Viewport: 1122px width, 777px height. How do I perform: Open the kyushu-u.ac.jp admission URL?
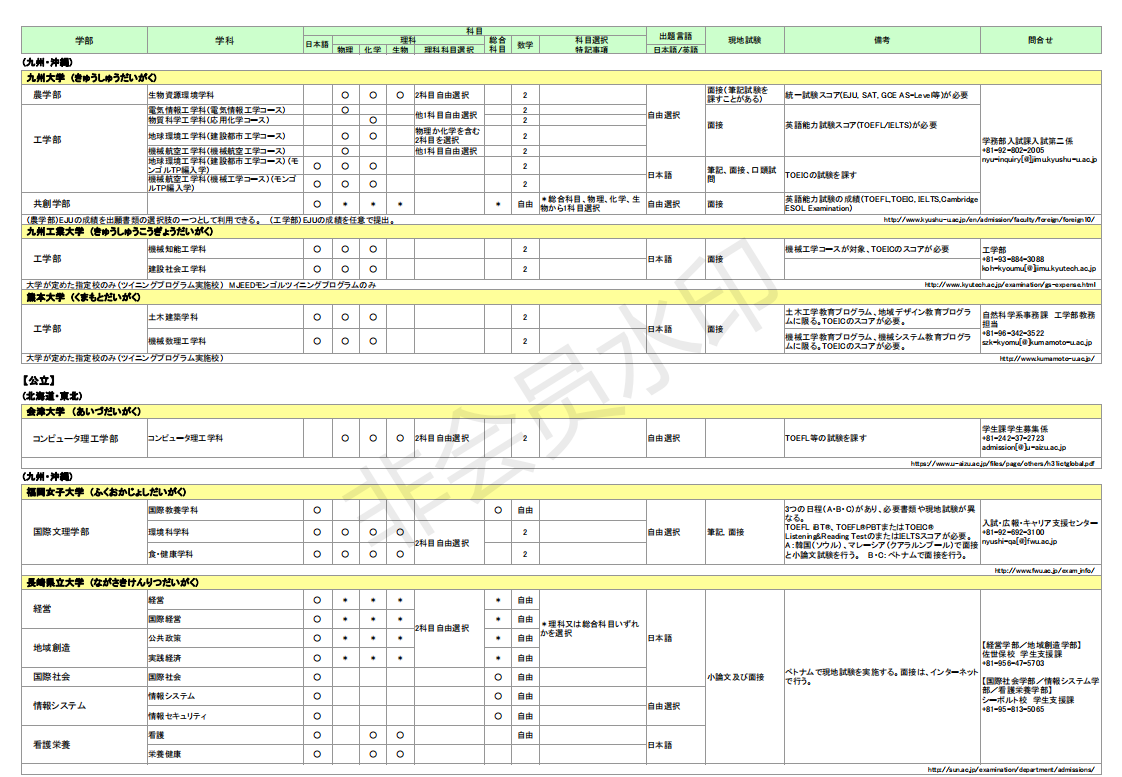point(988,220)
